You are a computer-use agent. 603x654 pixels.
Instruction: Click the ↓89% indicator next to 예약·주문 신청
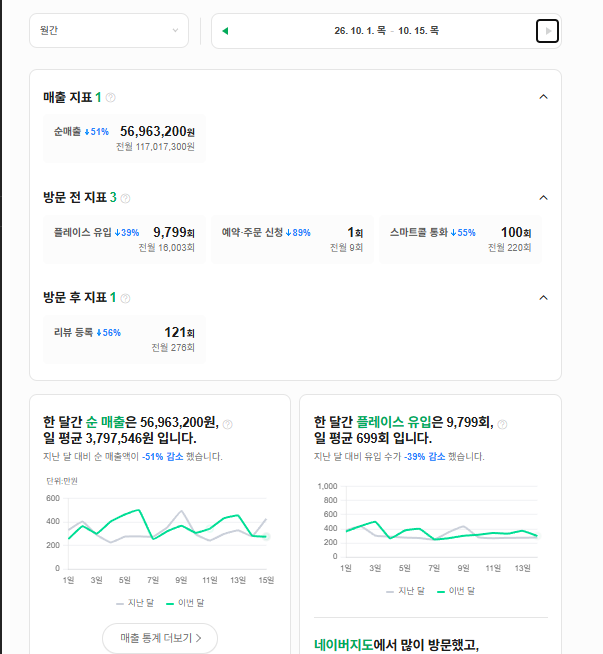coord(298,233)
